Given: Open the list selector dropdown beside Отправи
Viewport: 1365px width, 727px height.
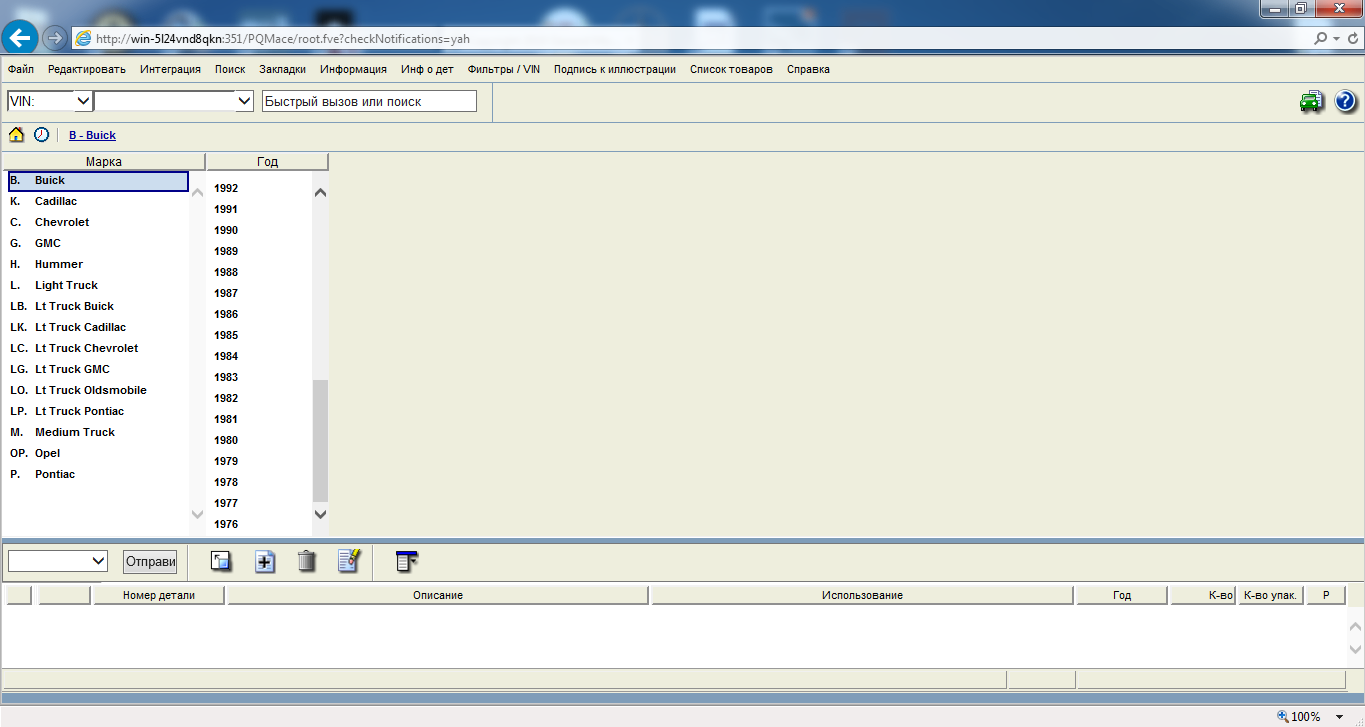Looking at the screenshot, I should [x=98, y=561].
